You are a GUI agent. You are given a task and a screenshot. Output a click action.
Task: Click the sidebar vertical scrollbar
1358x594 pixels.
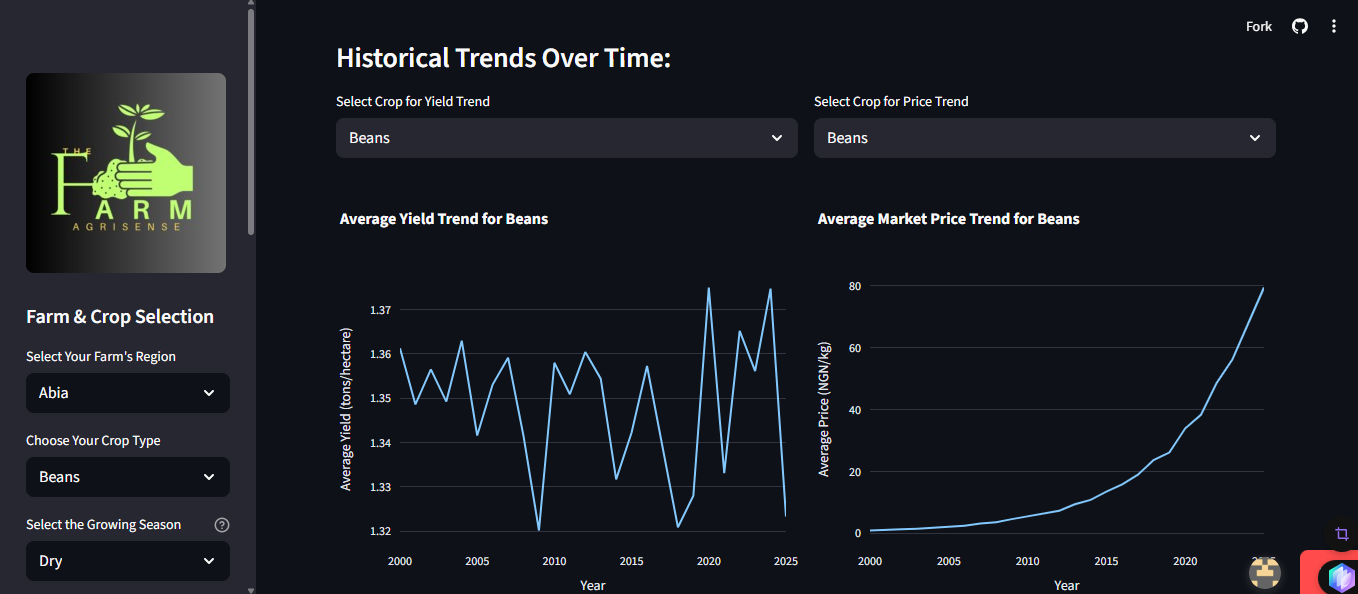tap(251, 120)
